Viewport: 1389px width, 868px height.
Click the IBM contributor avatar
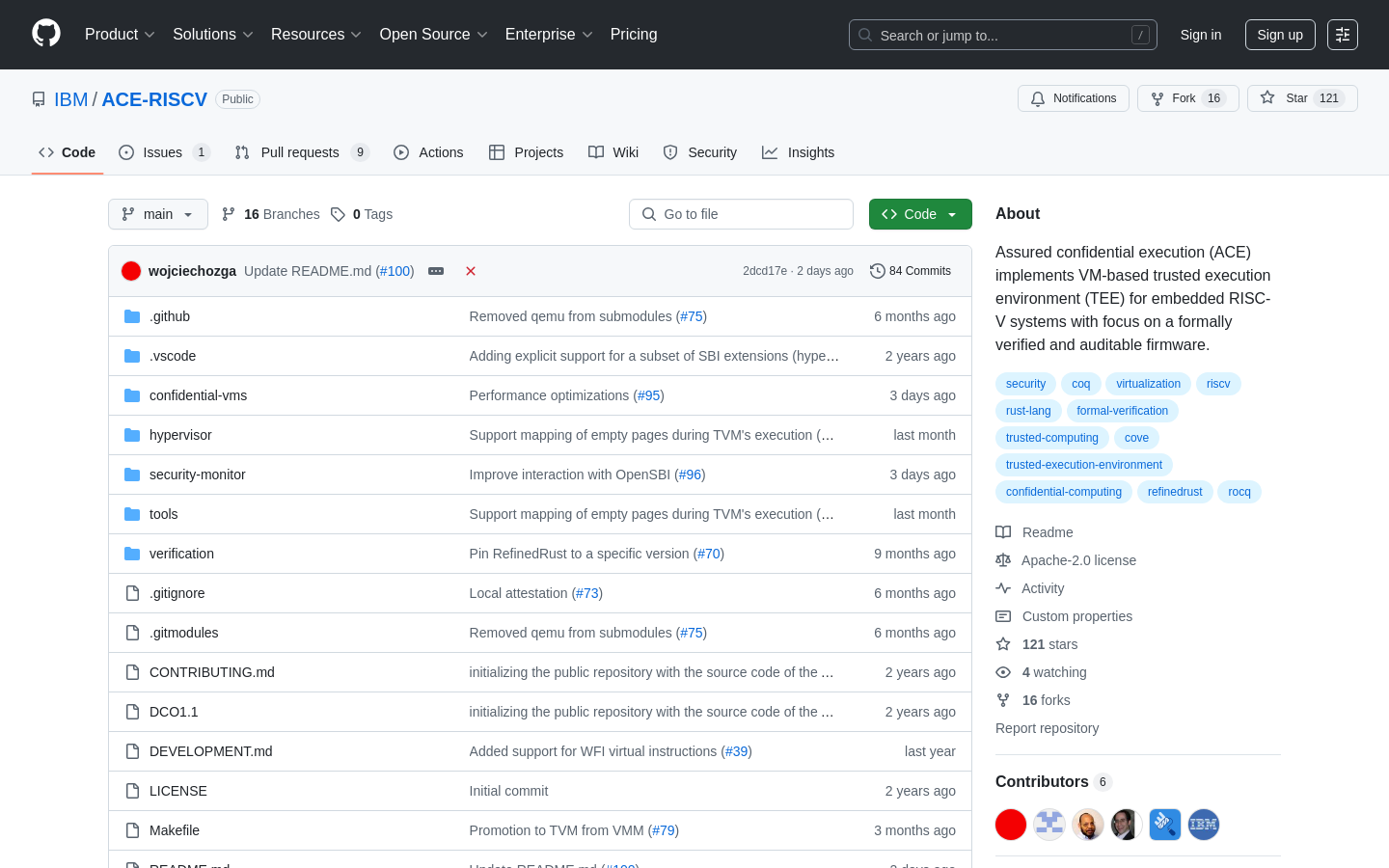pos(1204,825)
